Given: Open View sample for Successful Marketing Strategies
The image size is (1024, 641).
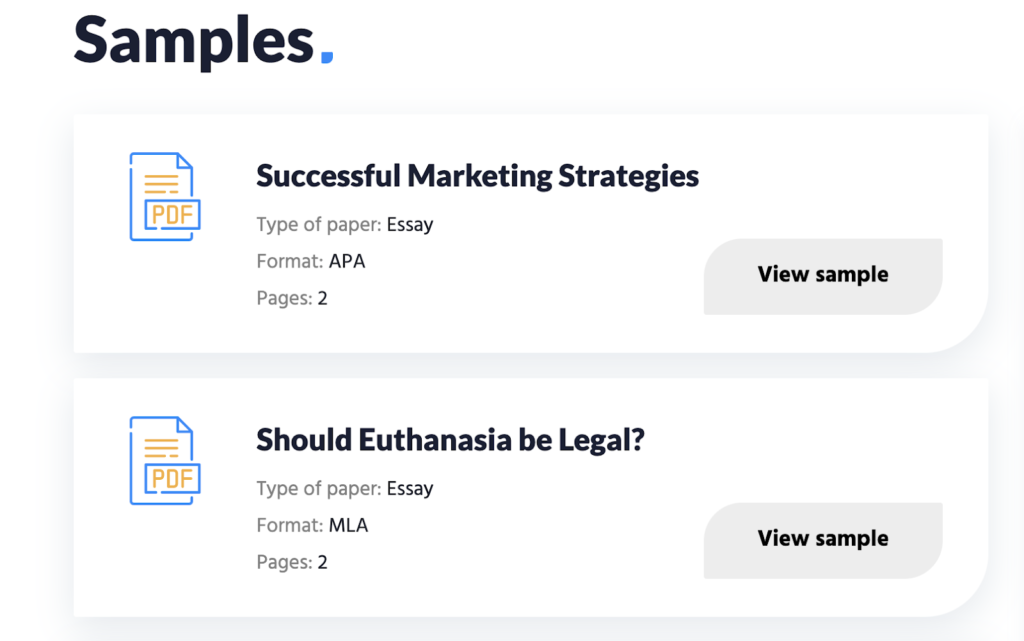Looking at the screenshot, I should point(823,276).
